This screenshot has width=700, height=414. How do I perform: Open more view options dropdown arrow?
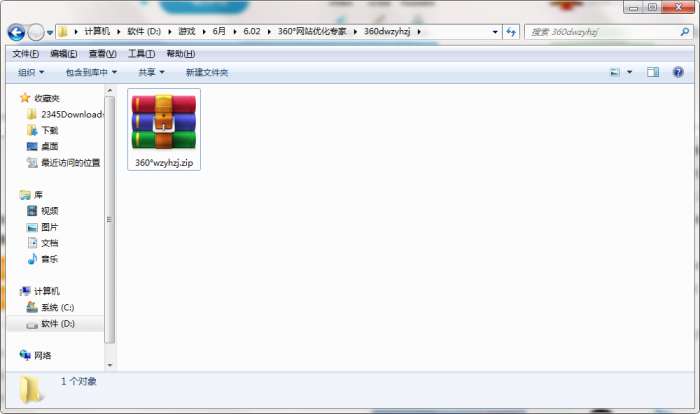629,72
